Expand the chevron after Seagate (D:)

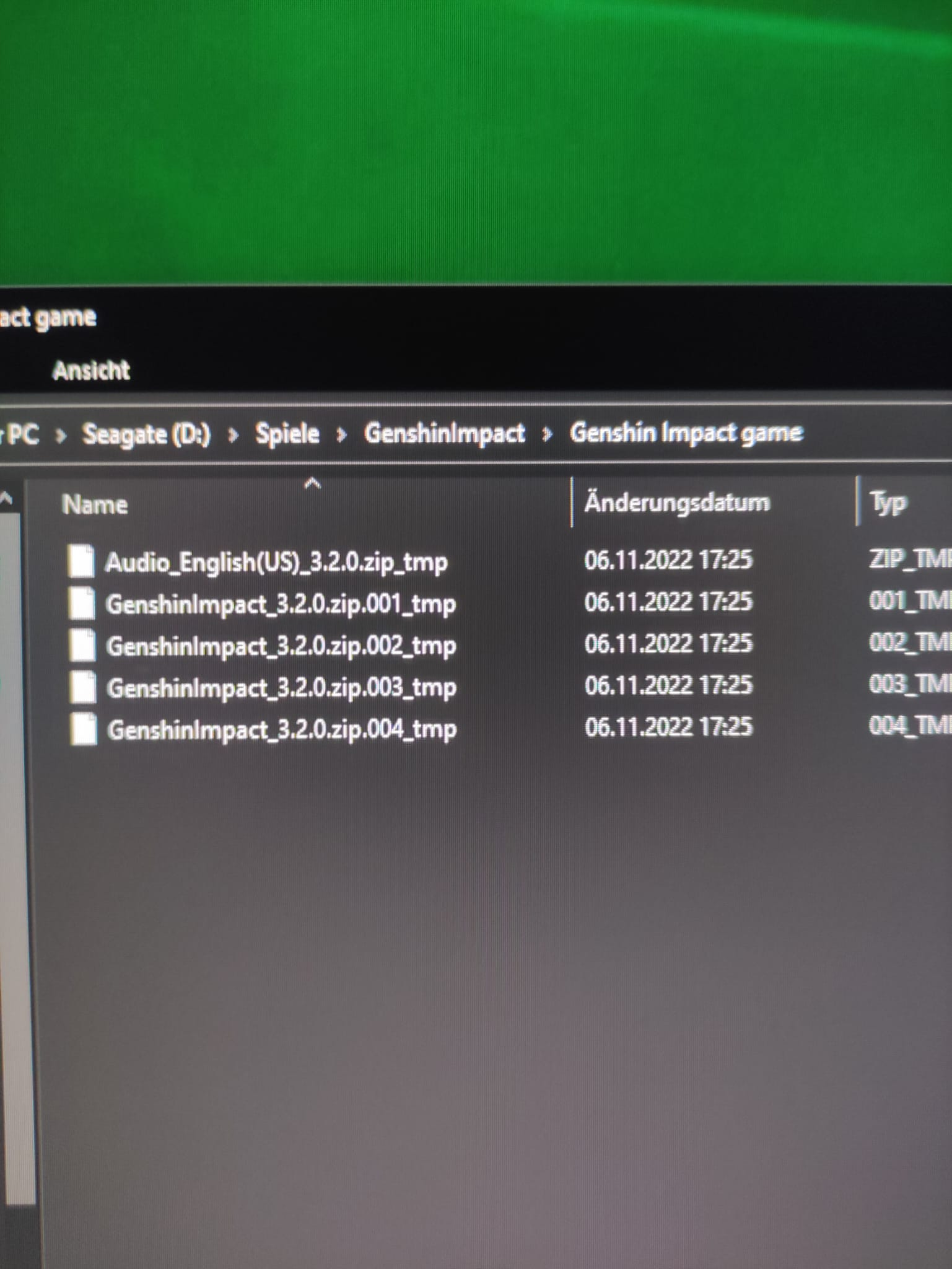pos(234,436)
